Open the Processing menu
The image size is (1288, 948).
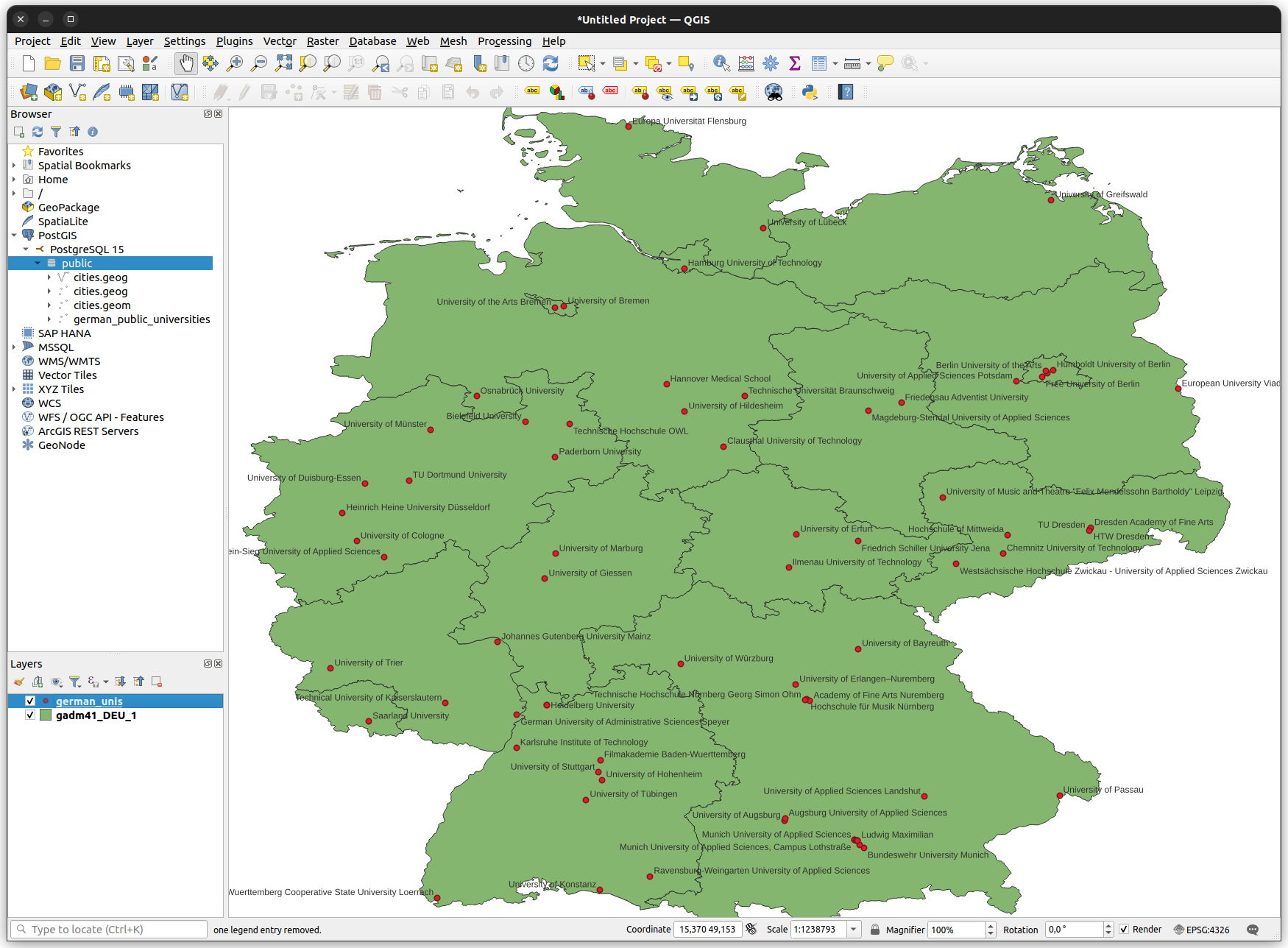[x=504, y=41]
